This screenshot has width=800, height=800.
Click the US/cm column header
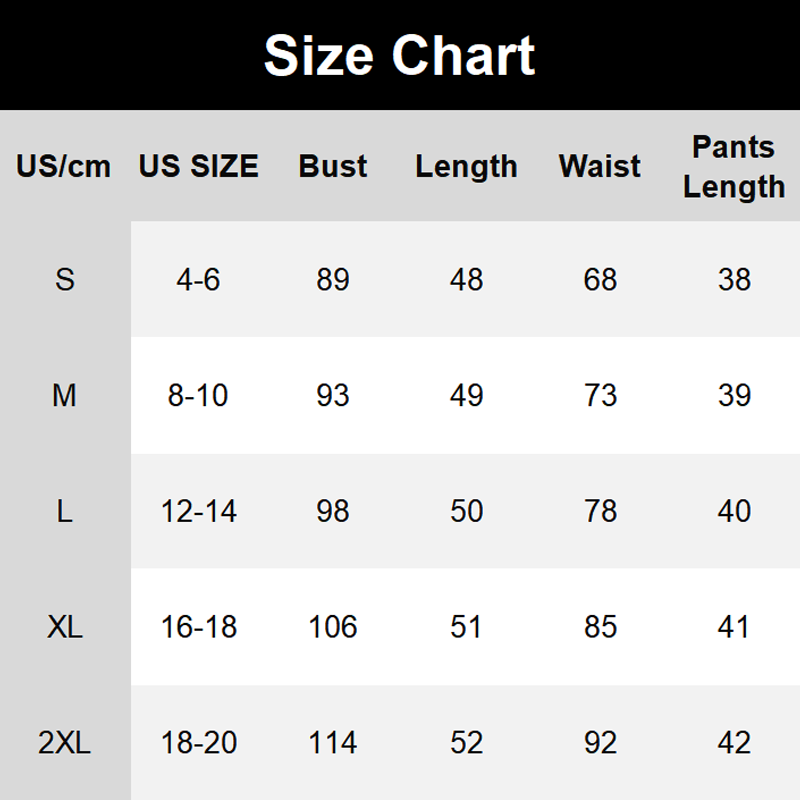pos(64,166)
